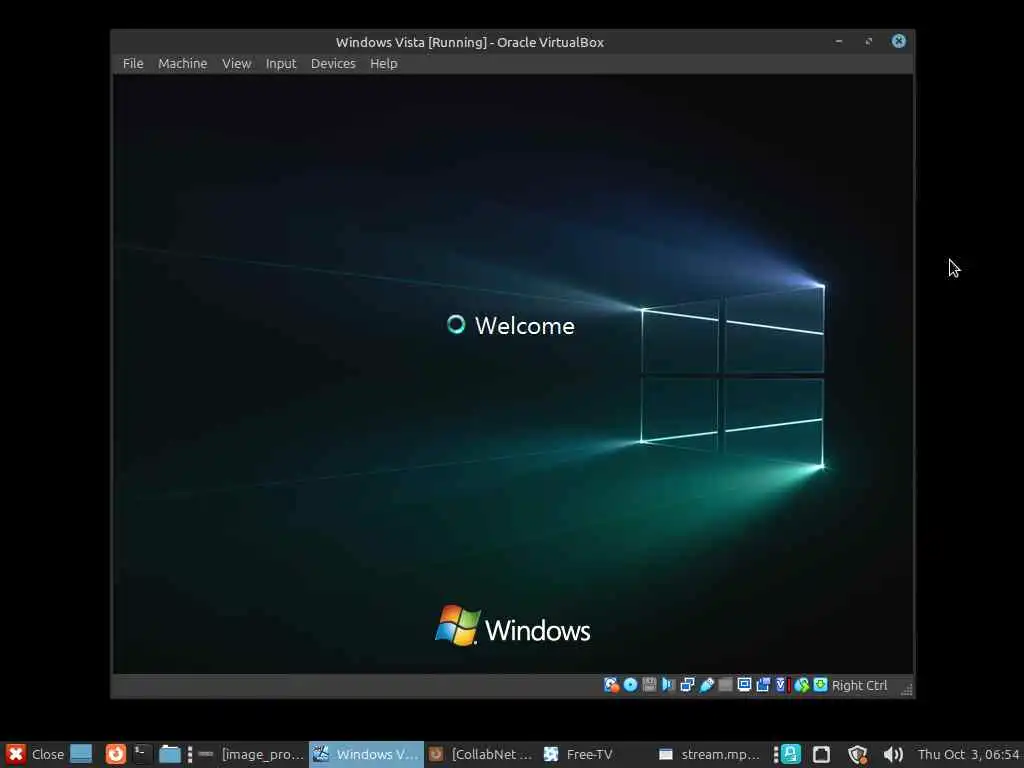
Task: Open the clock showing Thu Oct 3
Action: click(968, 754)
